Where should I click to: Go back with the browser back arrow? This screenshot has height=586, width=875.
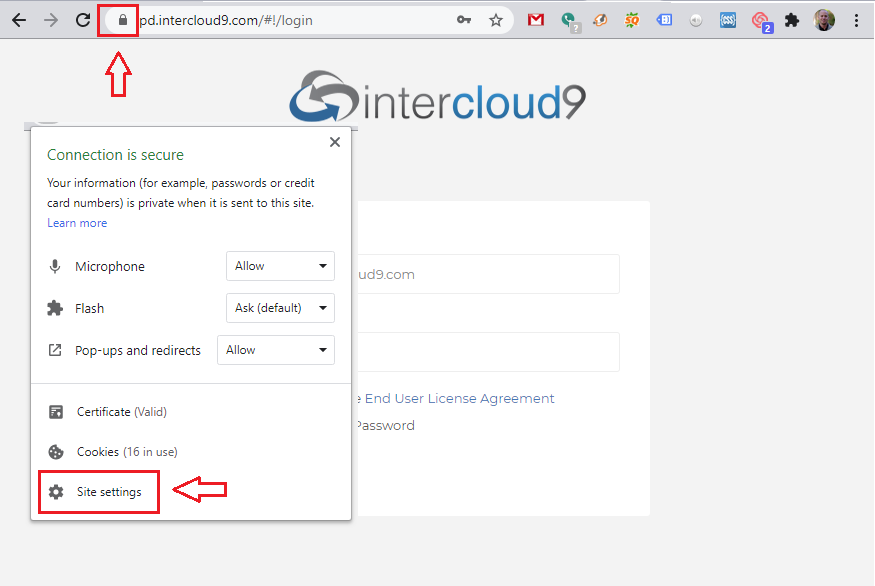click(19, 21)
